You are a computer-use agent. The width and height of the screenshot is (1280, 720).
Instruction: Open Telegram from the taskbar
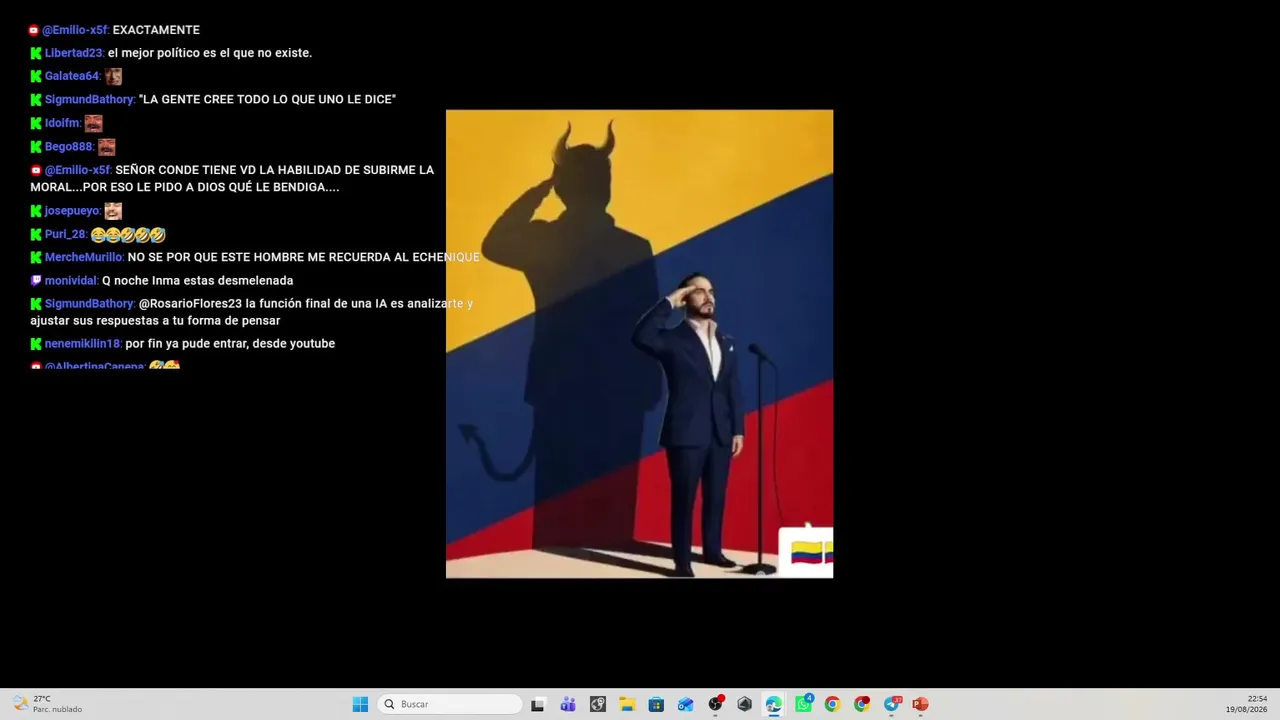pyautogui.click(x=891, y=704)
